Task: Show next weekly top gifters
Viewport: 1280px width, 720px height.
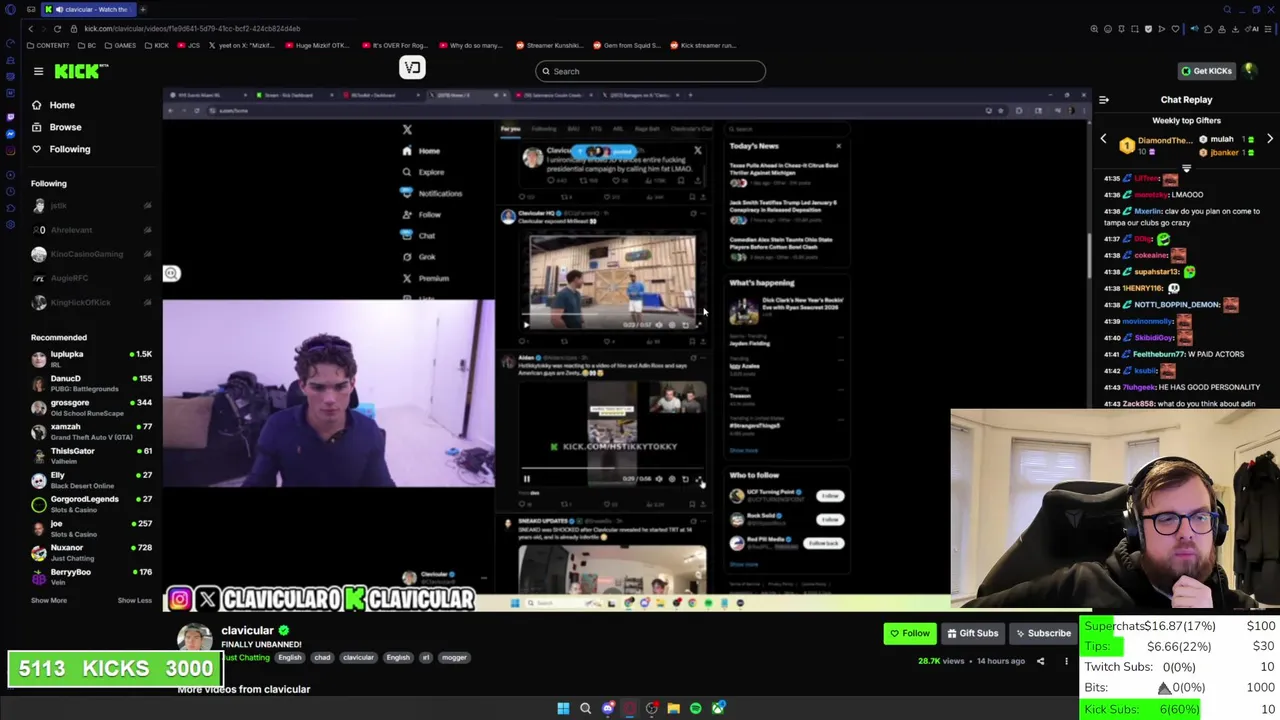Action: tap(1270, 140)
